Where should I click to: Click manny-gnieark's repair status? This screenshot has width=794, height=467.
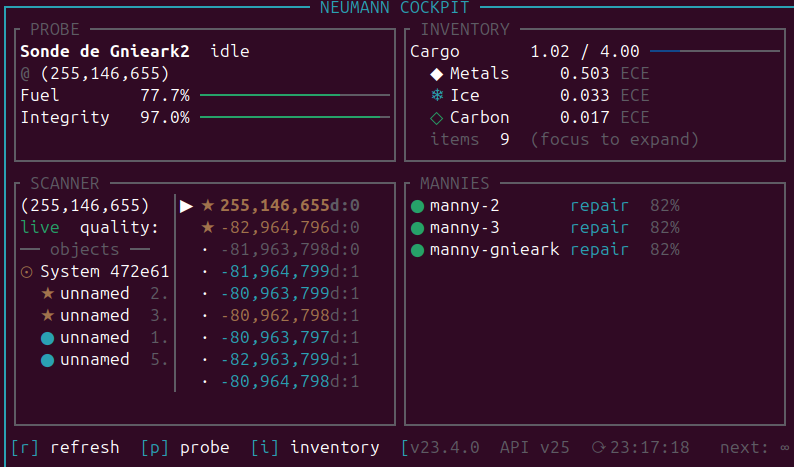pyautogui.click(x=600, y=250)
